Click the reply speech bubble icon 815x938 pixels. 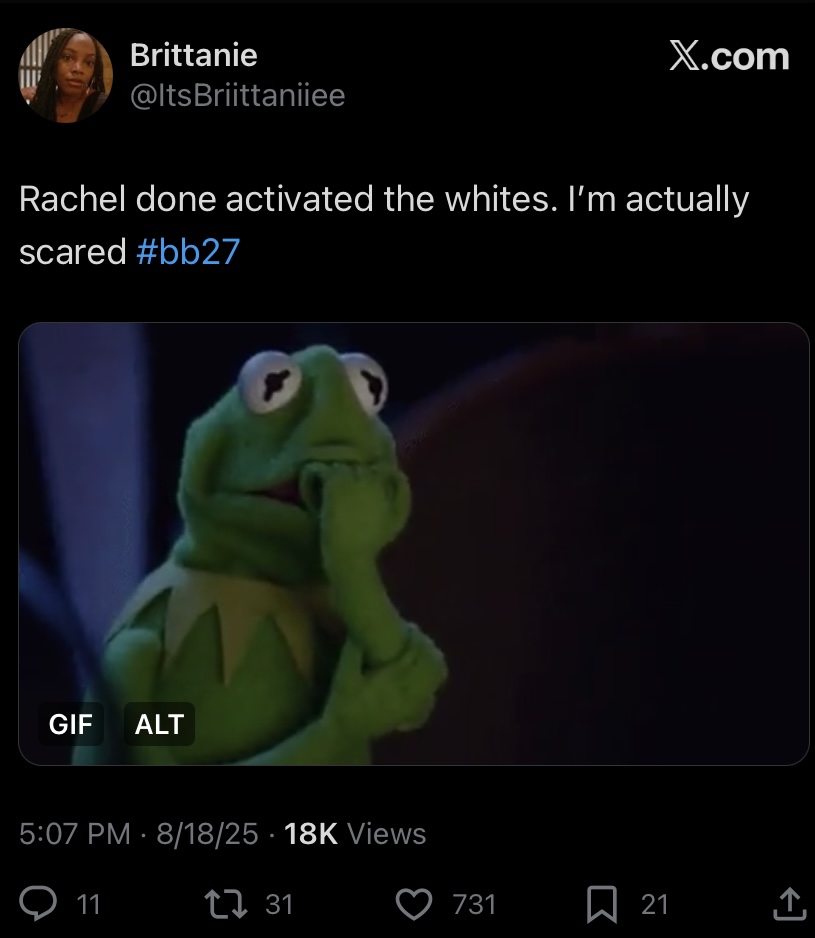click(x=38, y=903)
